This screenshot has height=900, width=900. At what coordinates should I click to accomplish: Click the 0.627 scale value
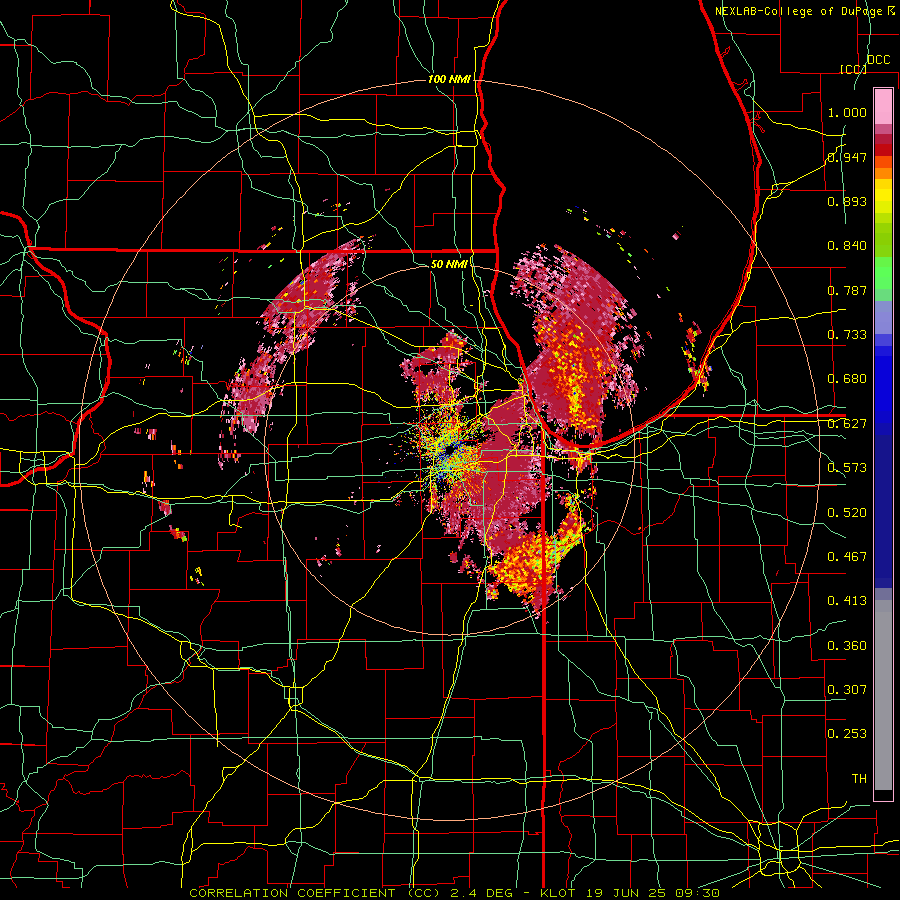(847, 423)
